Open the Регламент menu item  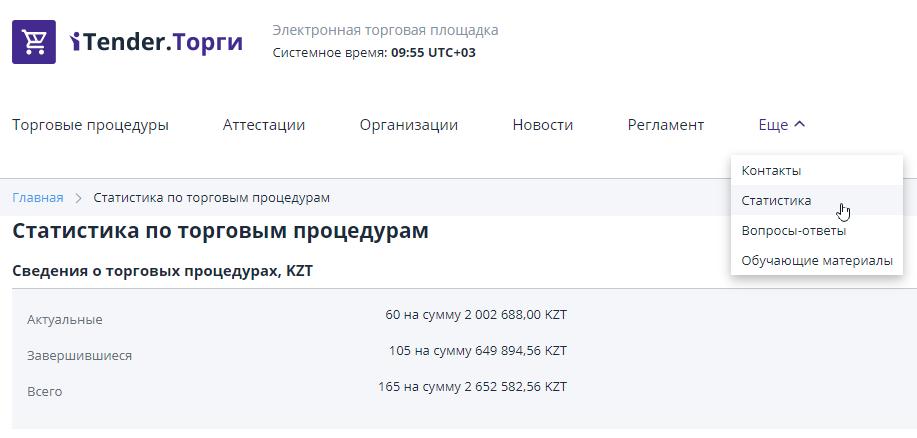click(x=665, y=125)
